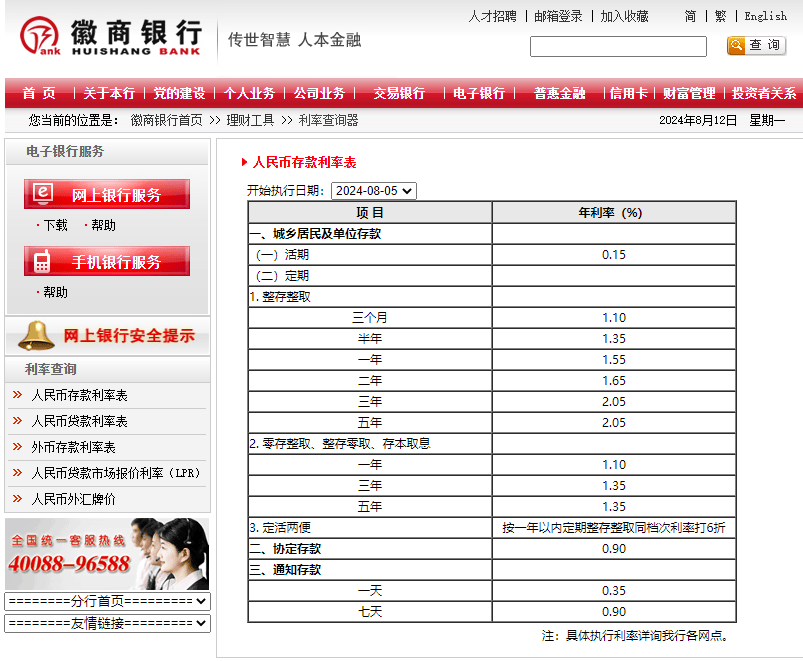Open 人才招聘 link

pyautogui.click(x=492, y=16)
